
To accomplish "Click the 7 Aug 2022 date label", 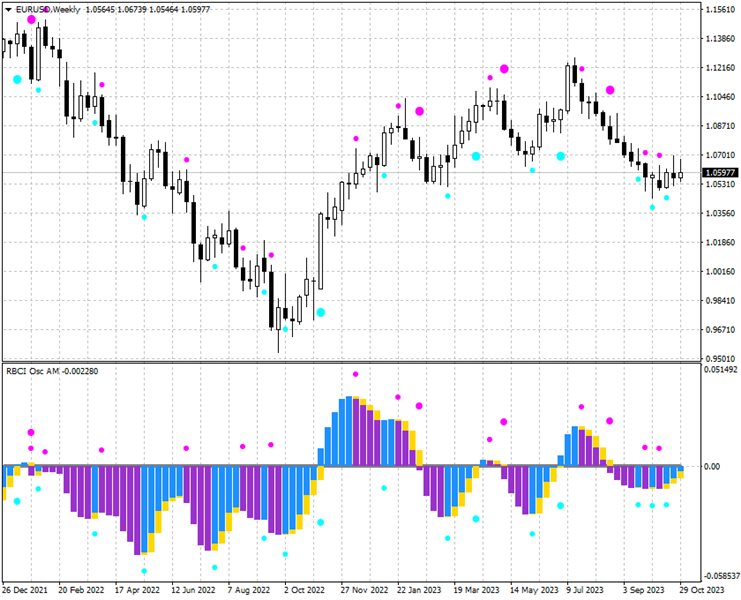I will [249, 590].
